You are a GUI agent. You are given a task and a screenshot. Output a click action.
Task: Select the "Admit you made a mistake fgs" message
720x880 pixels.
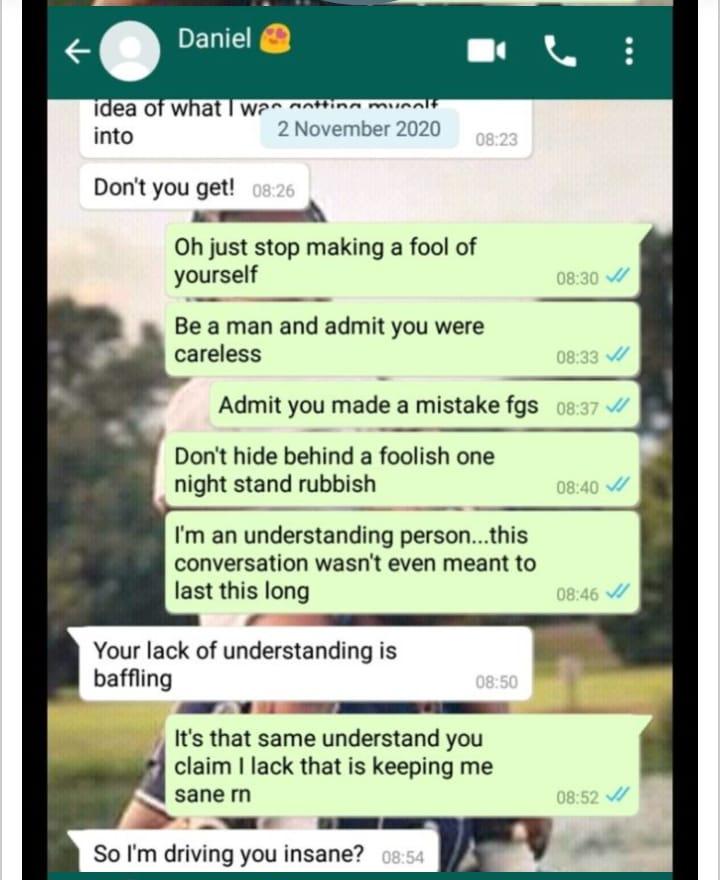425,405
